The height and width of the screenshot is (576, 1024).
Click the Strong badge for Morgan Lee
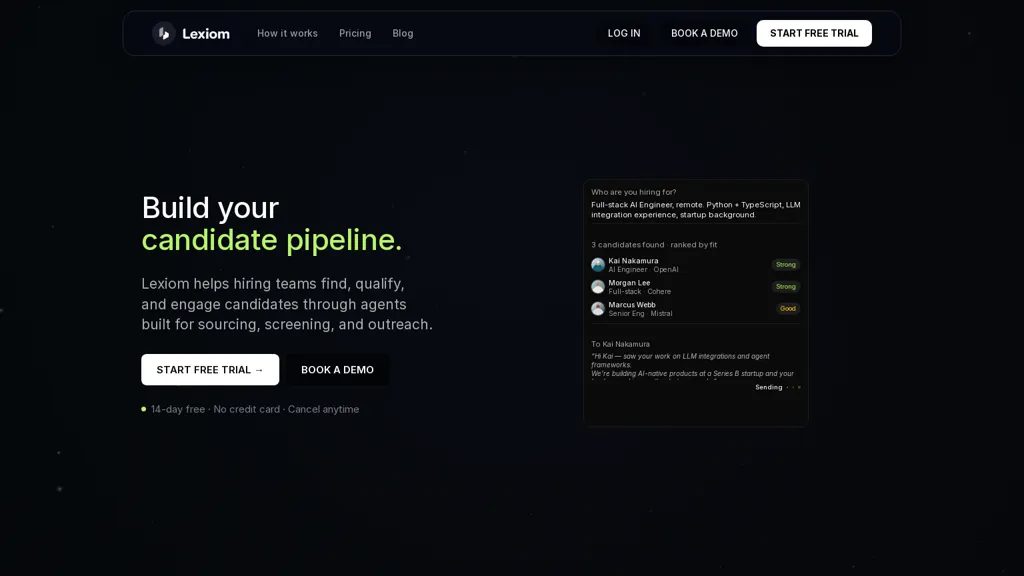786,287
